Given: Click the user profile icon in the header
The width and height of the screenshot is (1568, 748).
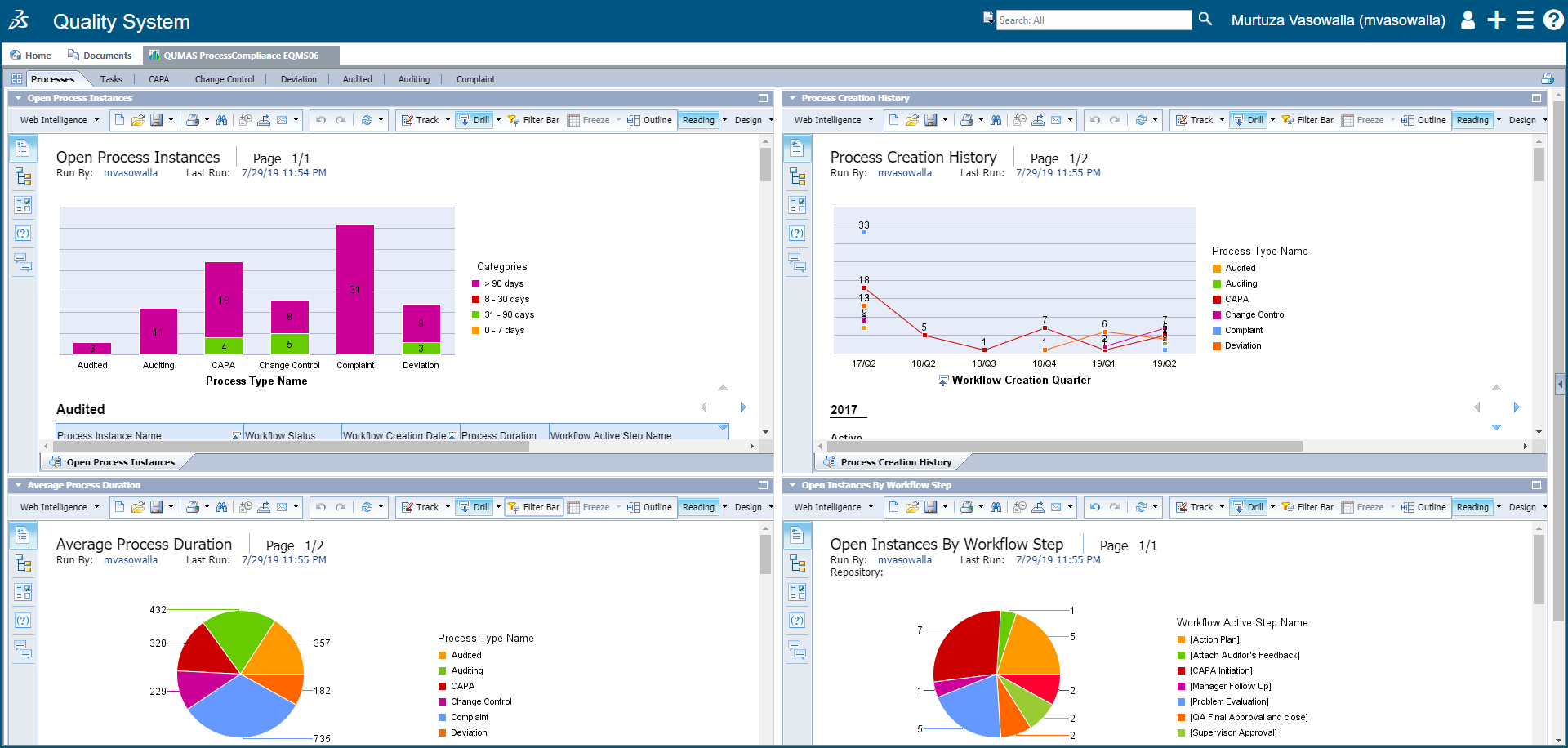Looking at the screenshot, I should pos(1468,20).
